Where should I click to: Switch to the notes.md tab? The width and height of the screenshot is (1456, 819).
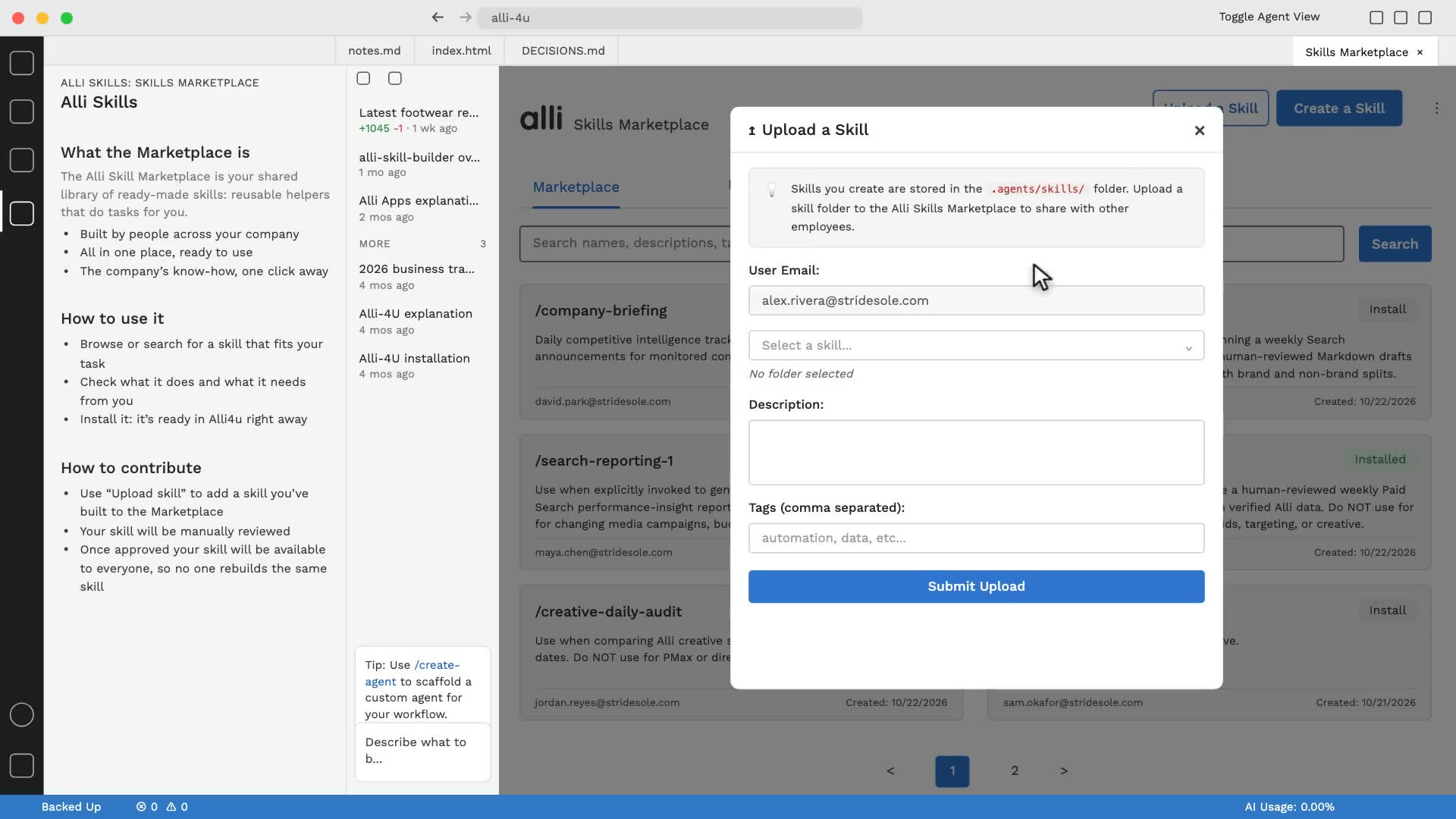[374, 51]
